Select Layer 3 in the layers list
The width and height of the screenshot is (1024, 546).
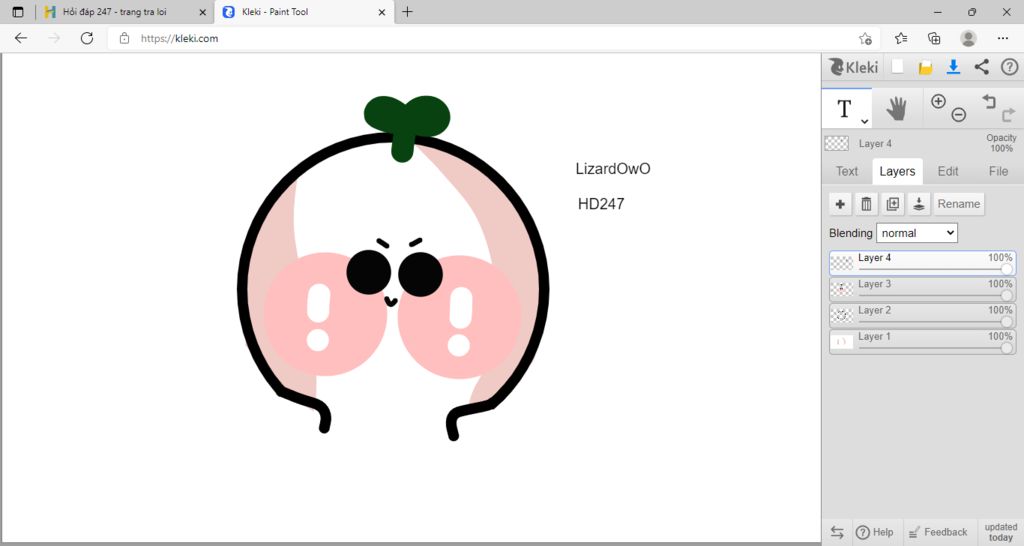click(x=922, y=289)
